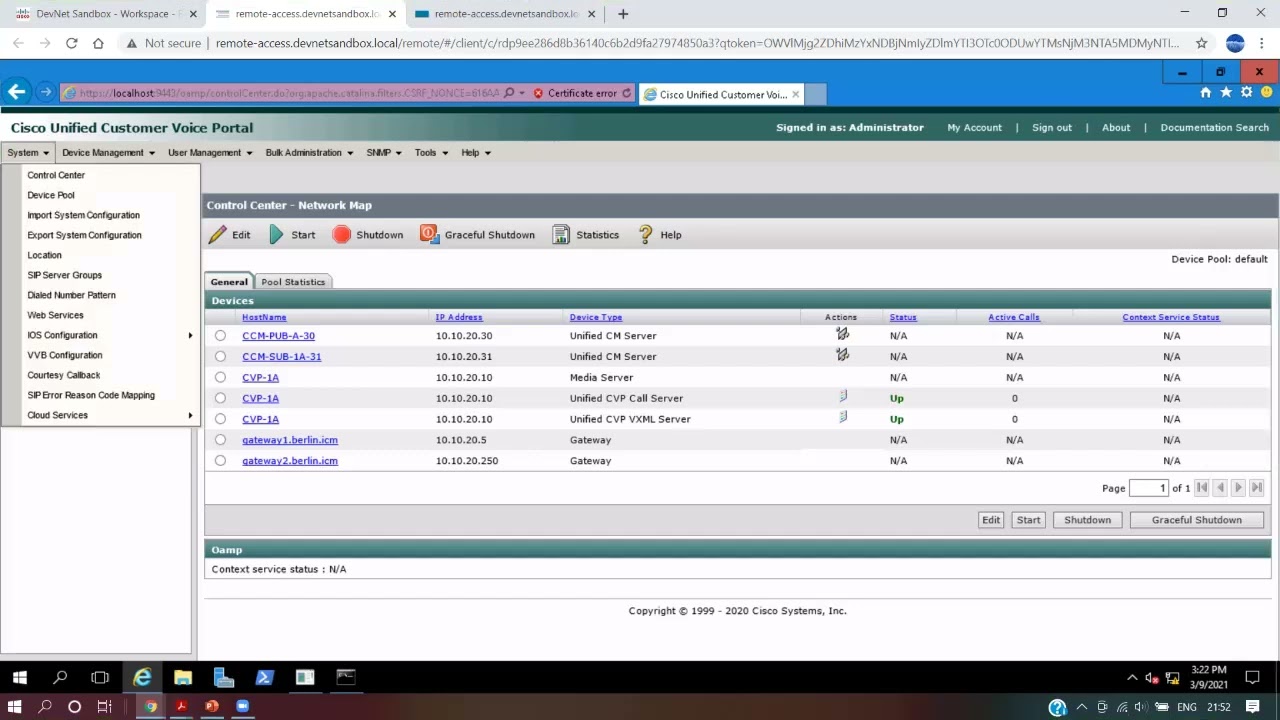Click action icon in Unified CVP Call Server row

[x=843, y=397]
